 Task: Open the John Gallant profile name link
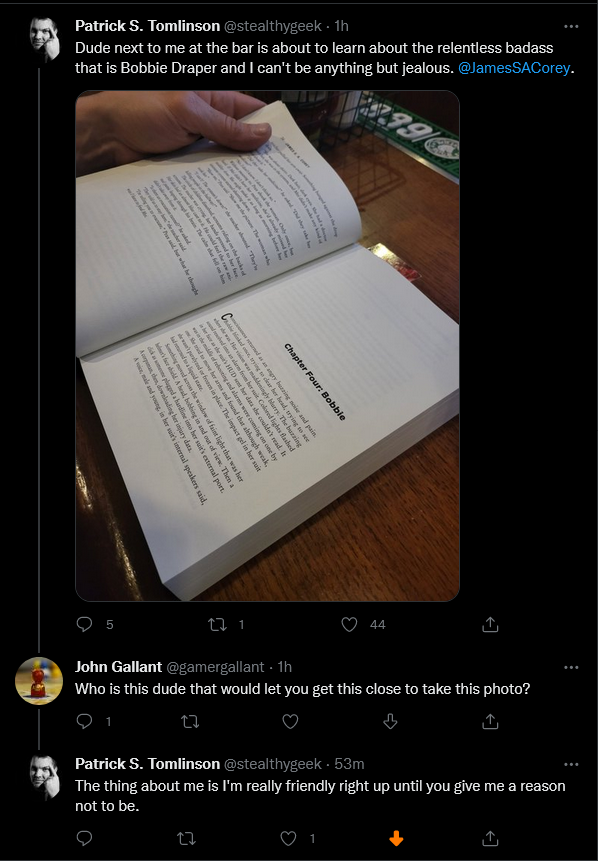118,667
